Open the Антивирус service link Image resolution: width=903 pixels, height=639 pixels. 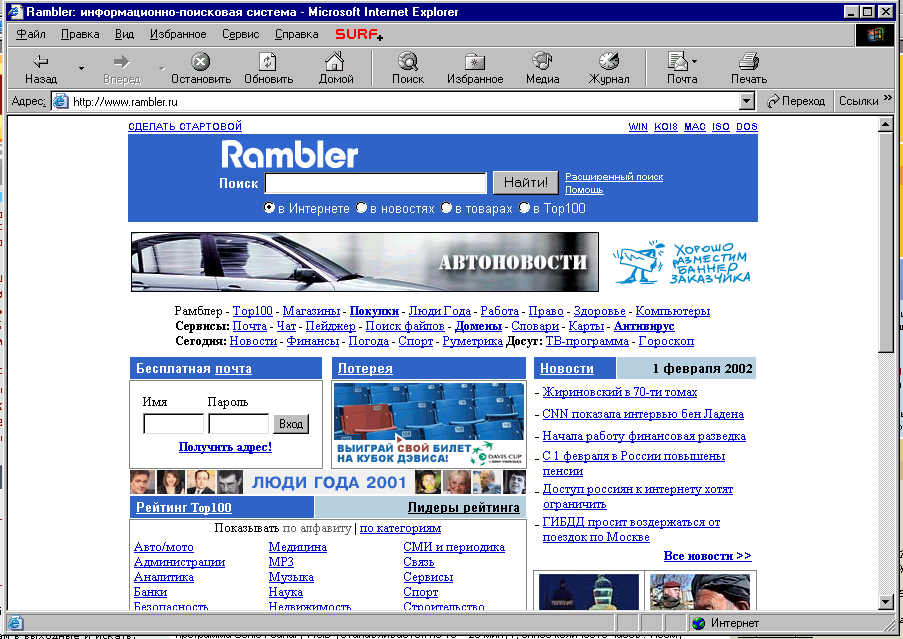click(644, 326)
